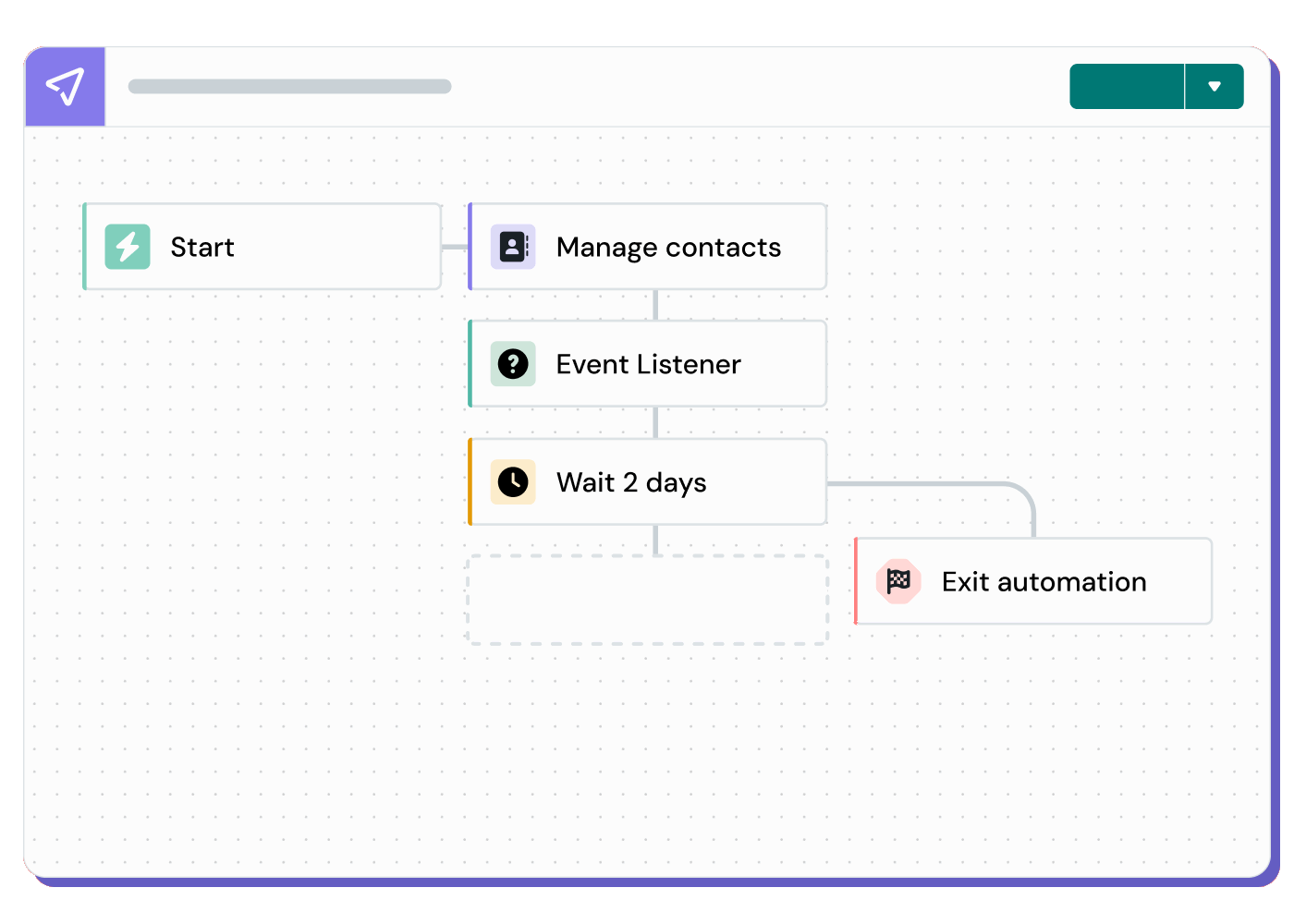Click the empty dashed placeholder step
This screenshot has height=924, width=1294.
click(648, 600)
